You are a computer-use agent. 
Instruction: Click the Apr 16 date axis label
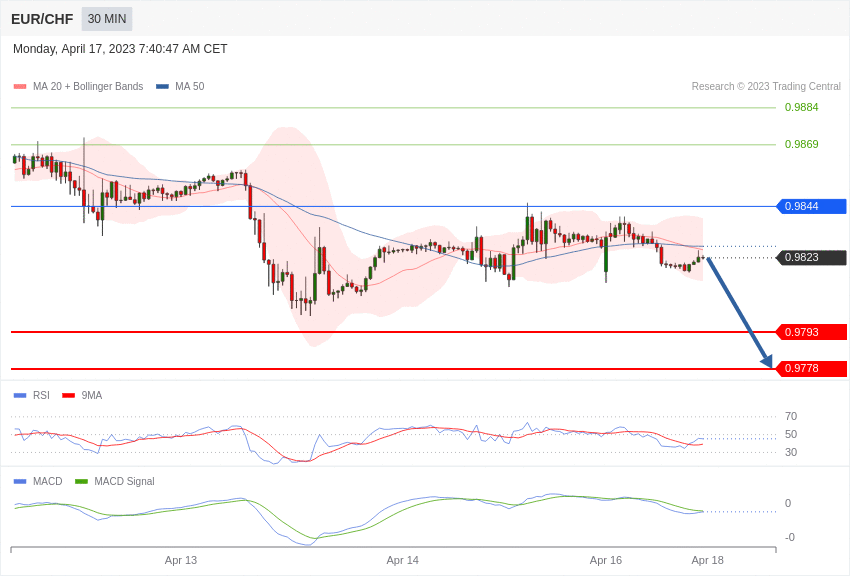[x=606, y=560]
